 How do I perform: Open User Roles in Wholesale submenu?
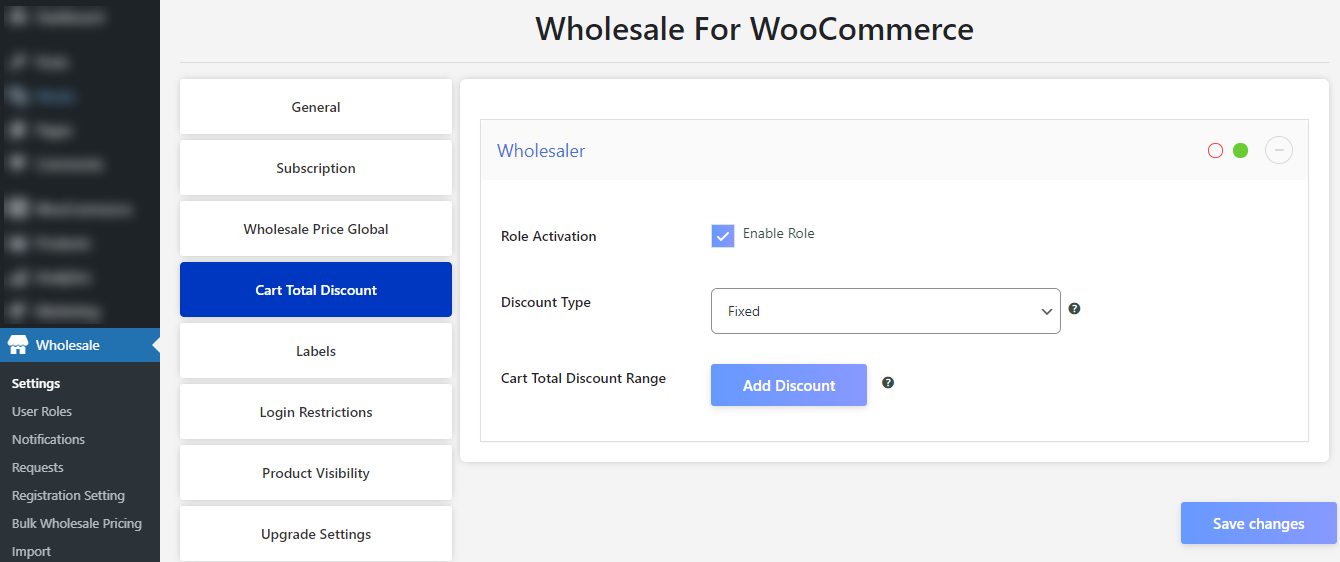tap(42, 411)
